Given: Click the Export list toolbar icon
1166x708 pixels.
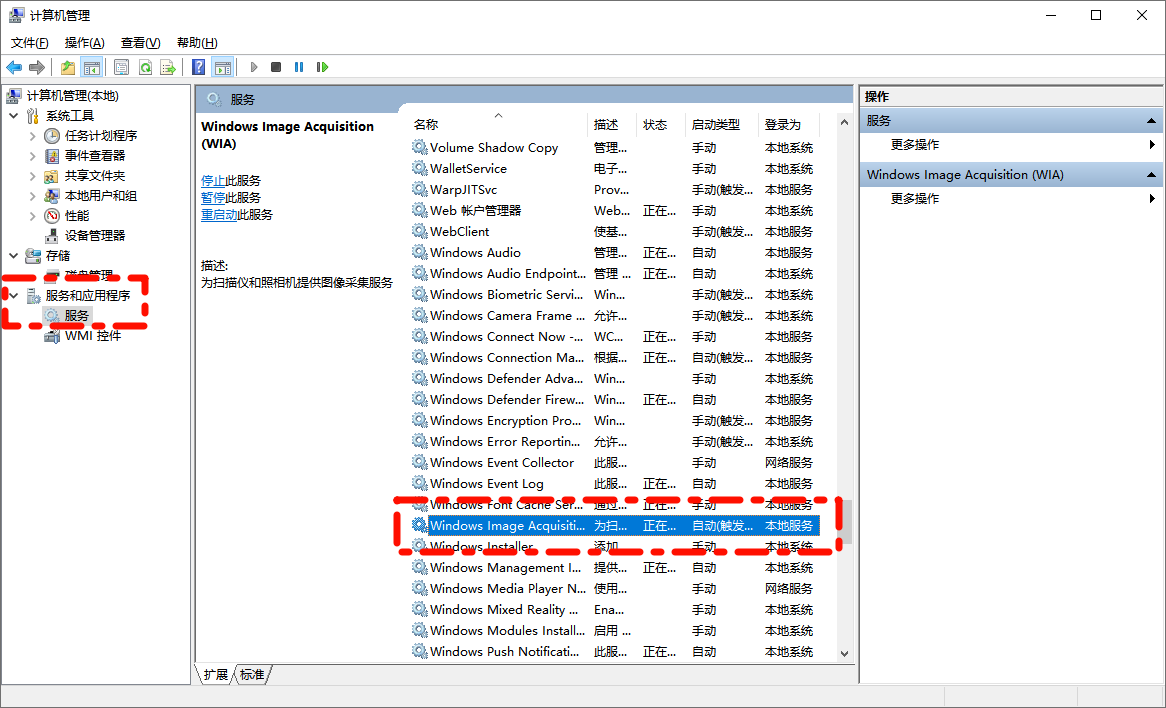Looking at the screenshot, I should (x=168, y=67).
